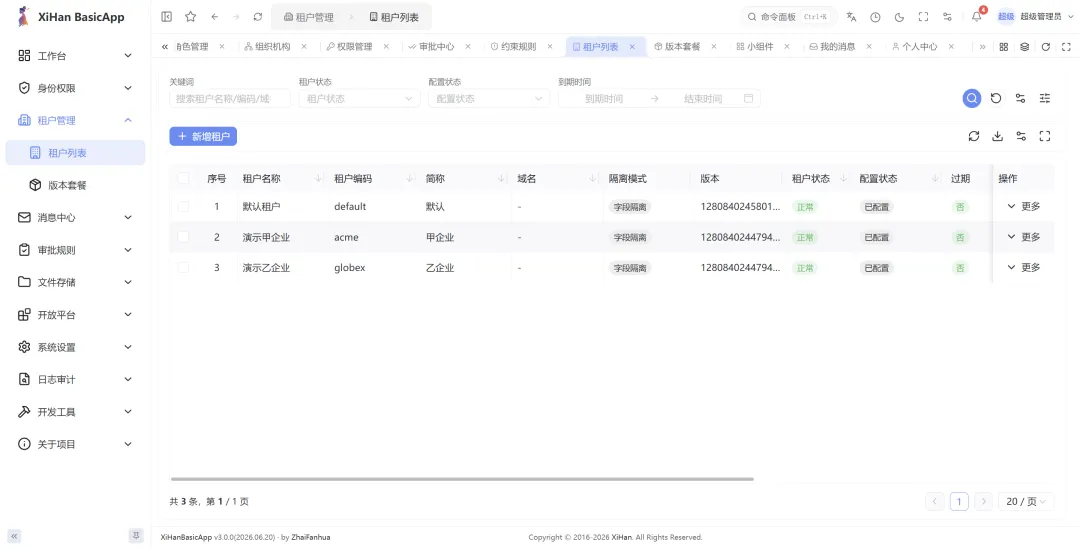The height and width of the screenshot is (548, 1080).
Task: Go back with the left arrow icon
Action: click(215, 17)
